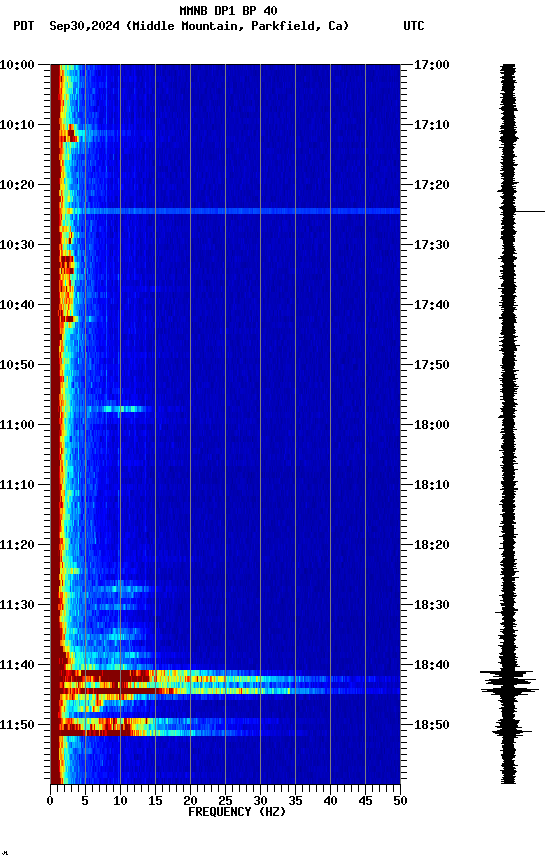This screenshot has width=552, height=864.
Task: Click the 35 Hz frequency axis label
Action: (x=295, y=801)
